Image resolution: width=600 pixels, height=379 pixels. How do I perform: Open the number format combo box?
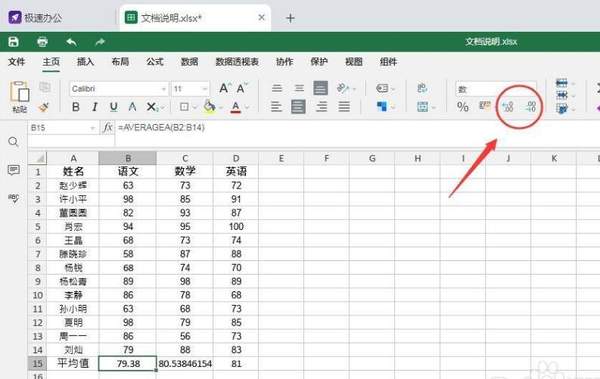coord(496,89)
